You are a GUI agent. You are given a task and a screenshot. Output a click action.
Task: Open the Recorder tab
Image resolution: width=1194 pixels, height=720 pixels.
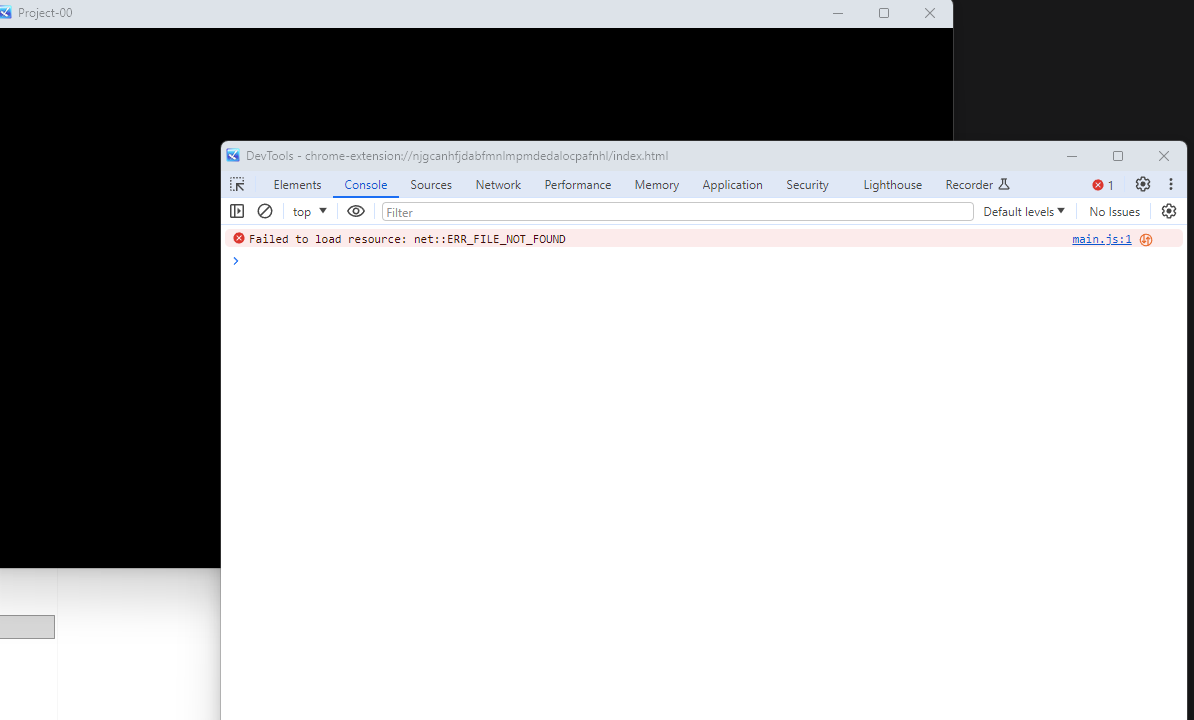(977, 185)
